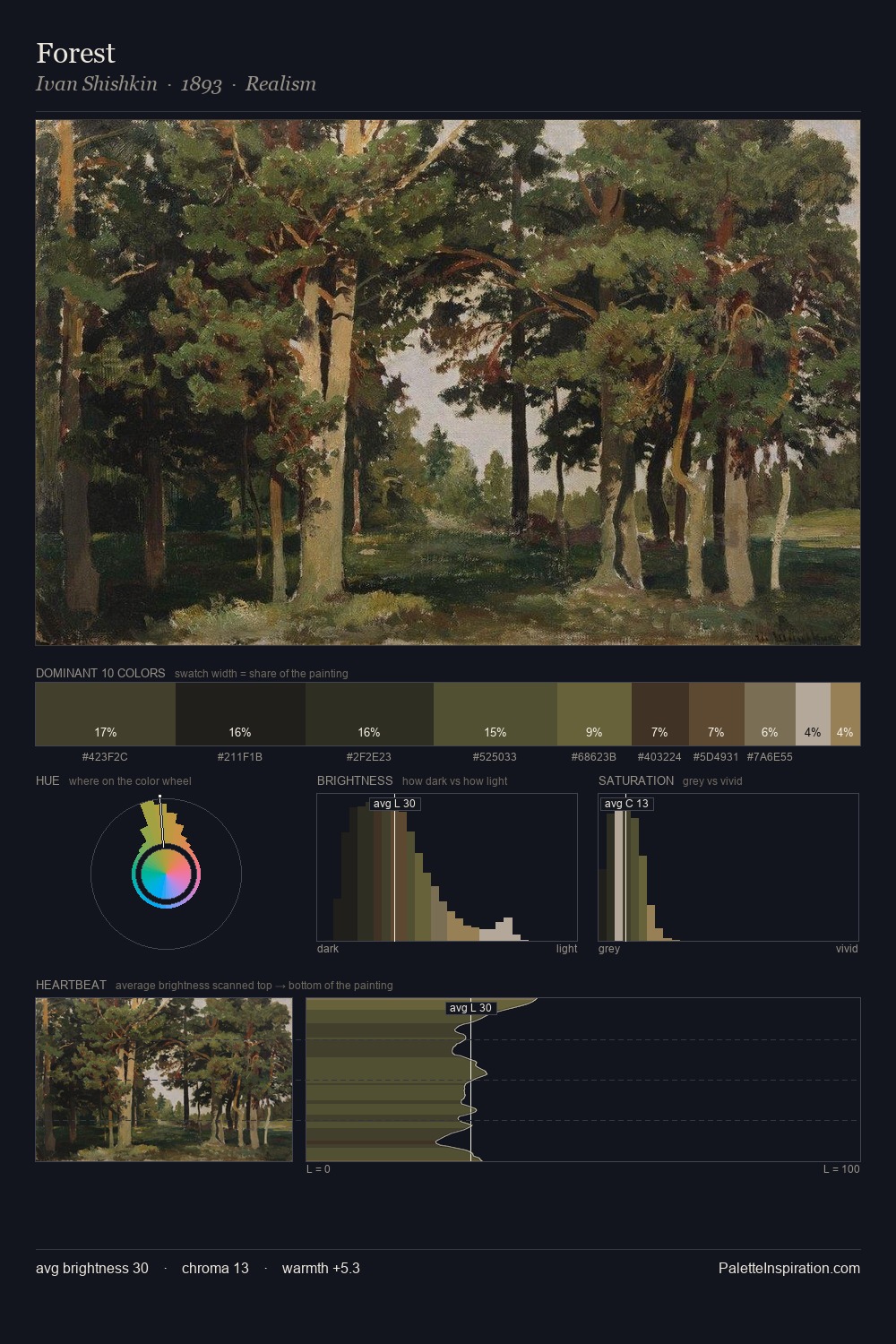The height and width of the screenshot is (1344, 896).
Task: Click the "avg C 13" marker in Saturation histogram
Action: 626,804
